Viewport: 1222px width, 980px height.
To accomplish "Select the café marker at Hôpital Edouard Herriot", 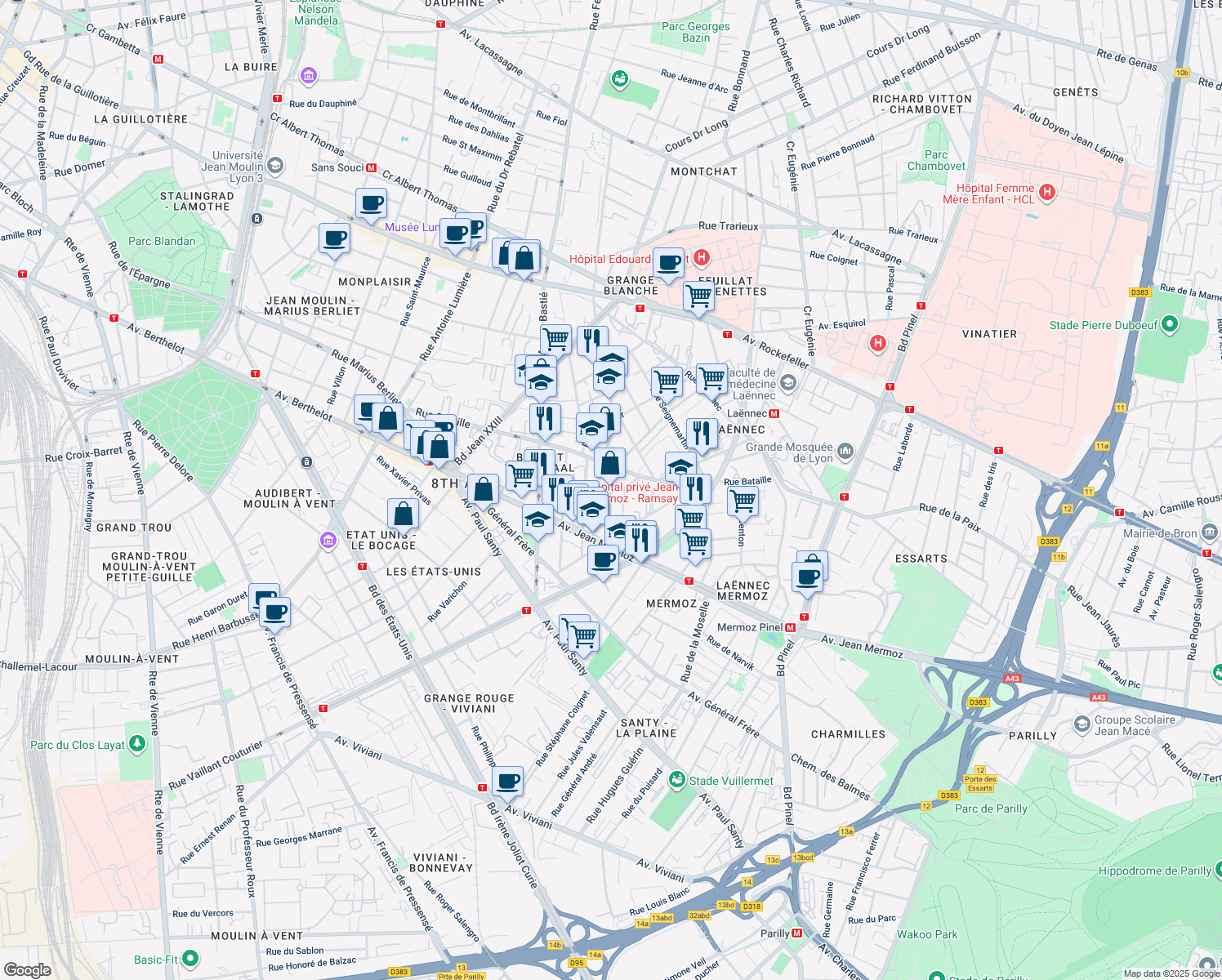I will click(x=668, y=263).
